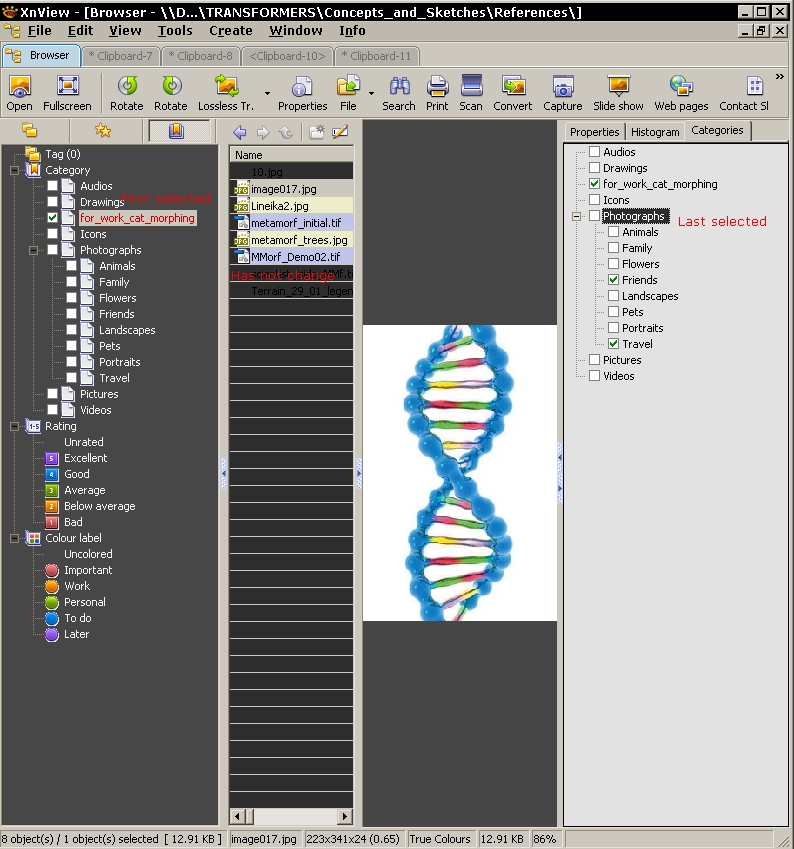Click the Print icon

coord(437,93)
